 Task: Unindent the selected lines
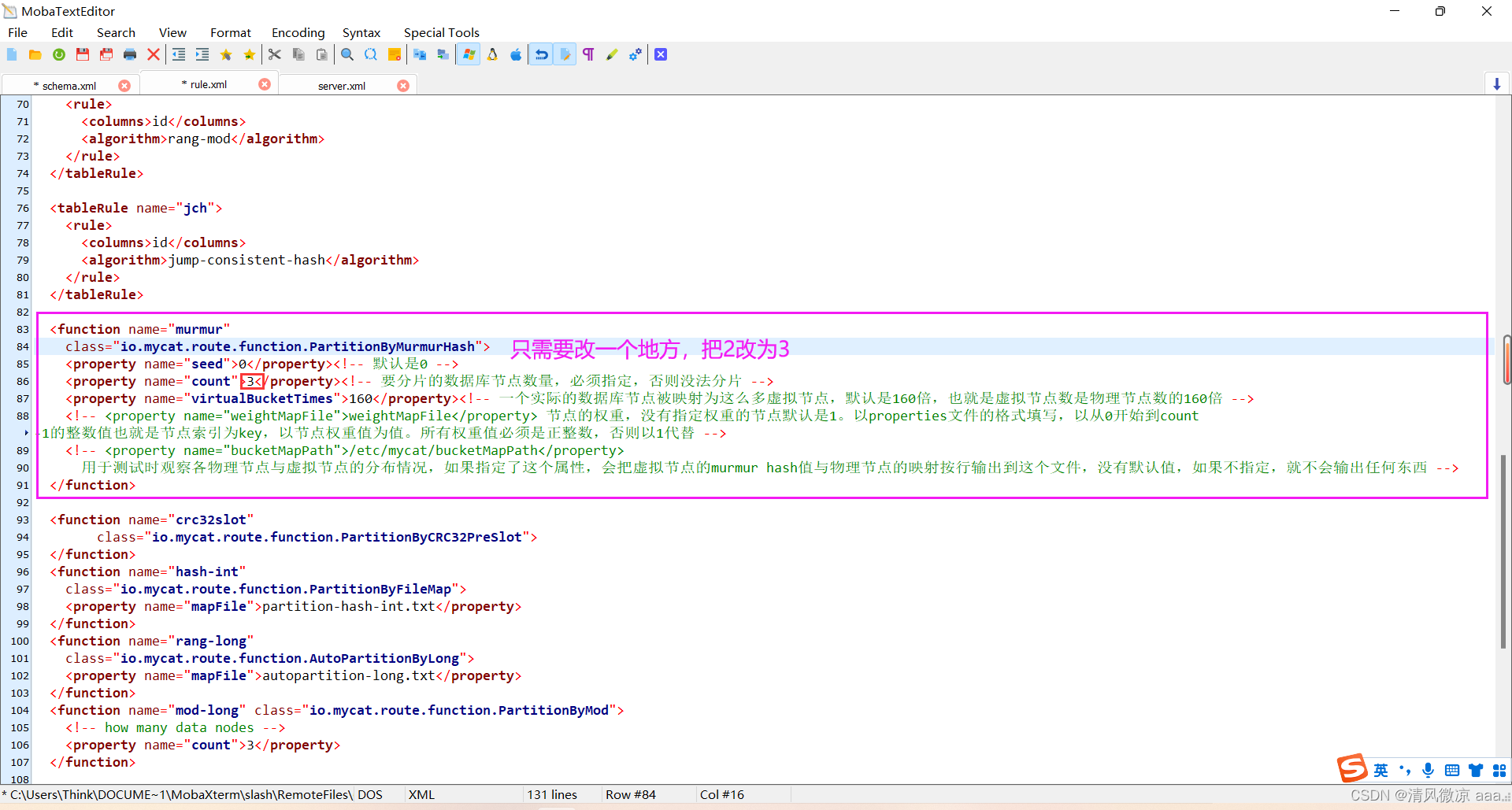pos(179,54)
